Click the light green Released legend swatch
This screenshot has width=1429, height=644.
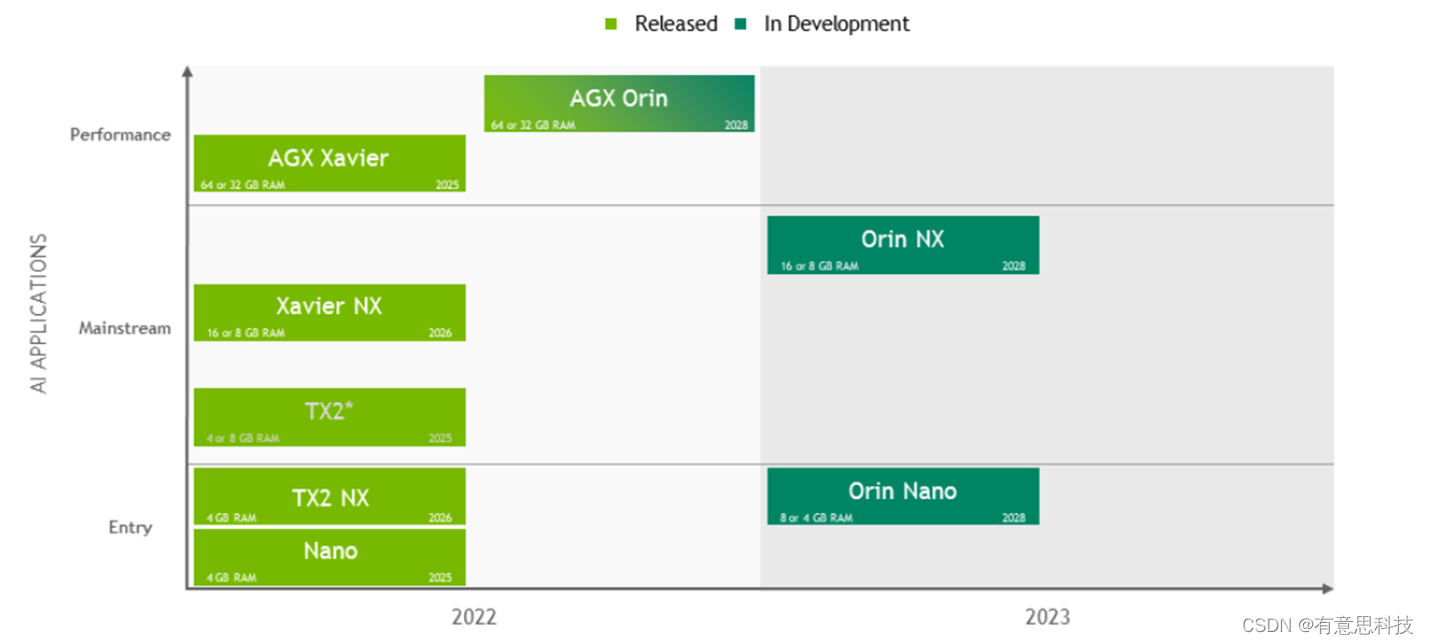611,24
